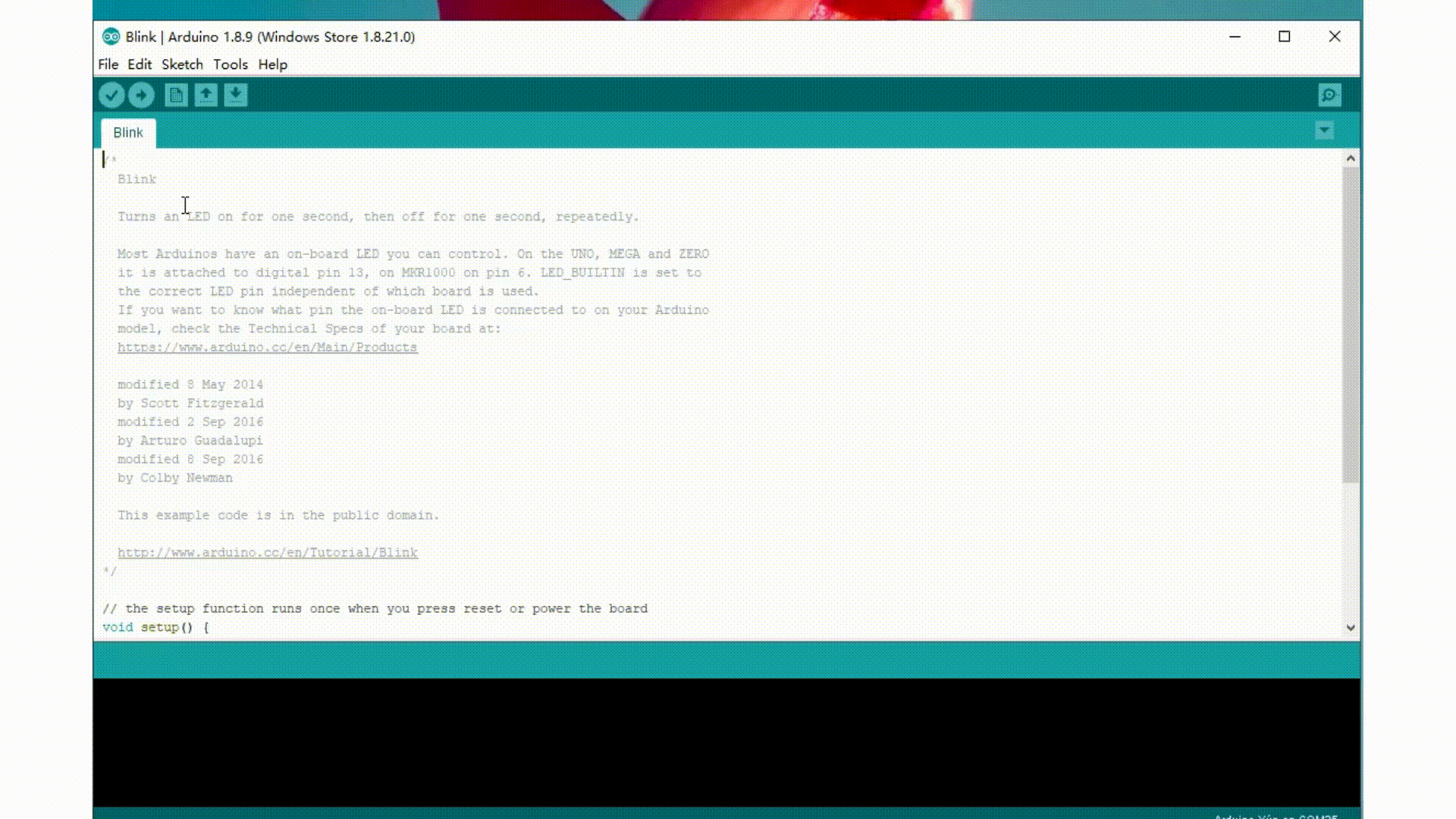
Task: Click the Arduino logo in the title bar
Action: tap(111, 36)
